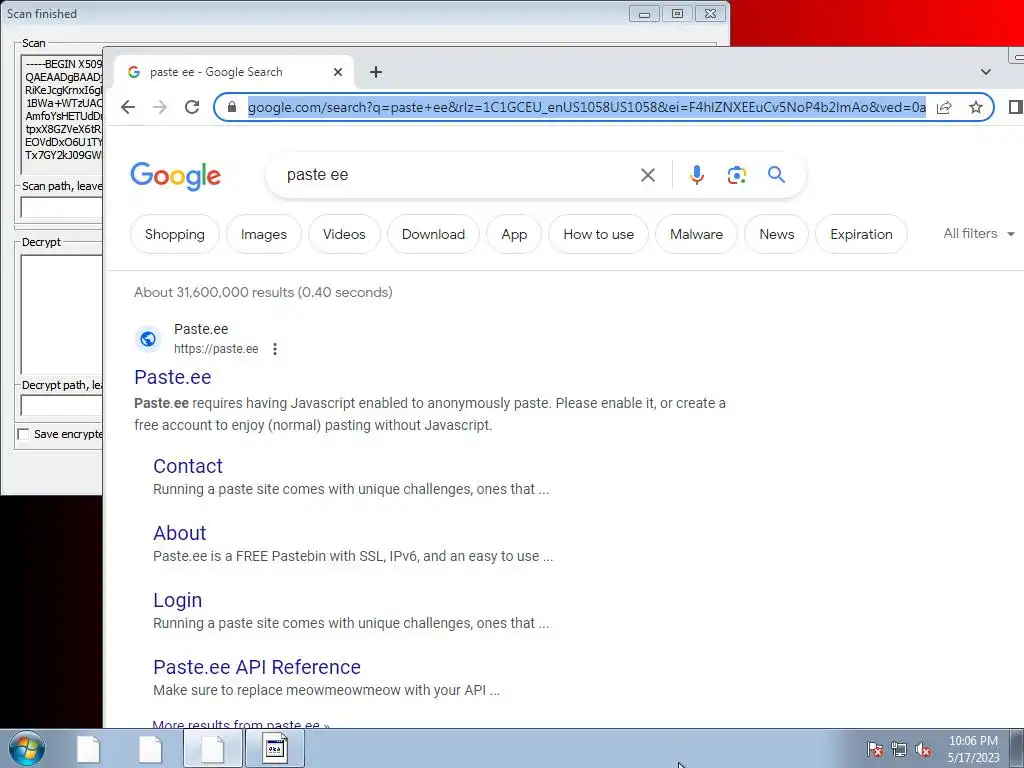The image size is (1024, 768).
Task: Open Action Center flag tray icon
Action: point(875,749)
